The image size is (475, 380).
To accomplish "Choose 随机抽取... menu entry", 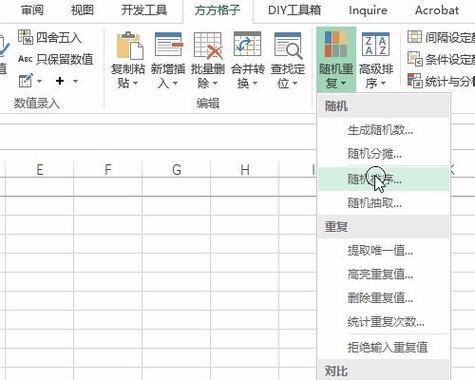I will click(383, 203).
